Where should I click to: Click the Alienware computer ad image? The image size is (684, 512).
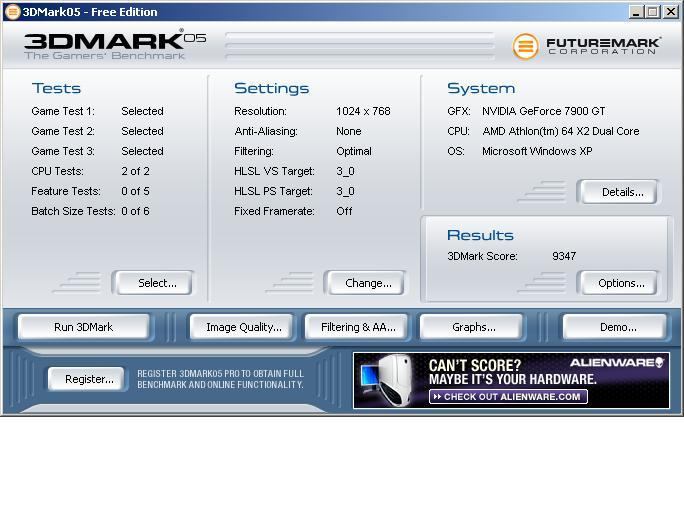(386, 380)
